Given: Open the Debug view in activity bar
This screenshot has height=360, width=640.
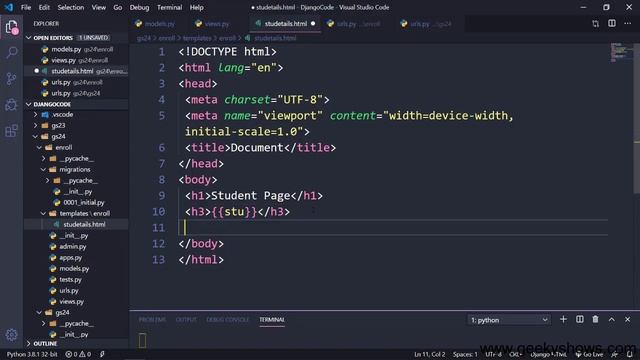Looking at the screenshot, I should (11, 105).
